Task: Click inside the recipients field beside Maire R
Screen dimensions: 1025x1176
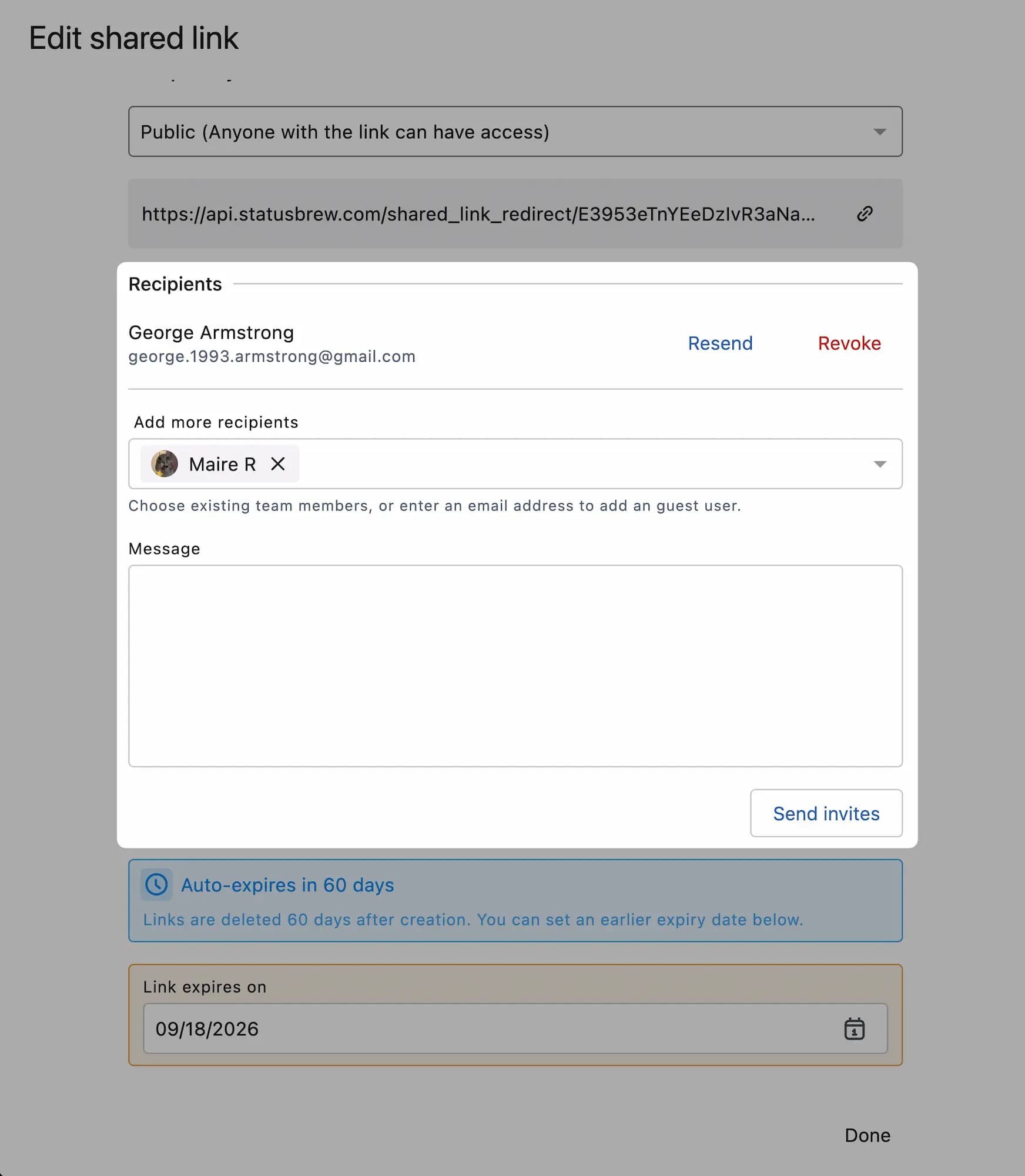Action: coord(582,464)
